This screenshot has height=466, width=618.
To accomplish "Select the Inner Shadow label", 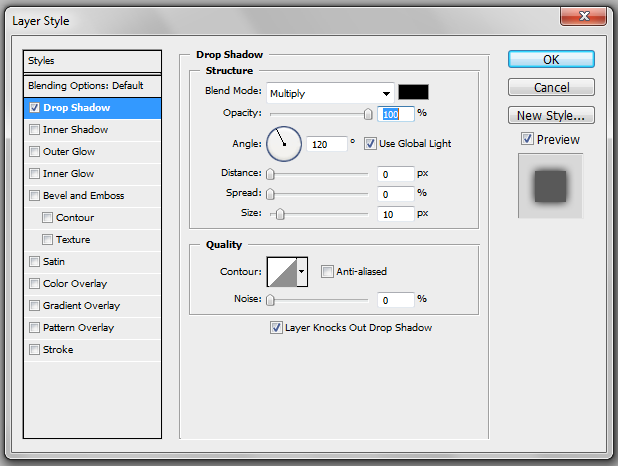I will click(x=75, y=130).
